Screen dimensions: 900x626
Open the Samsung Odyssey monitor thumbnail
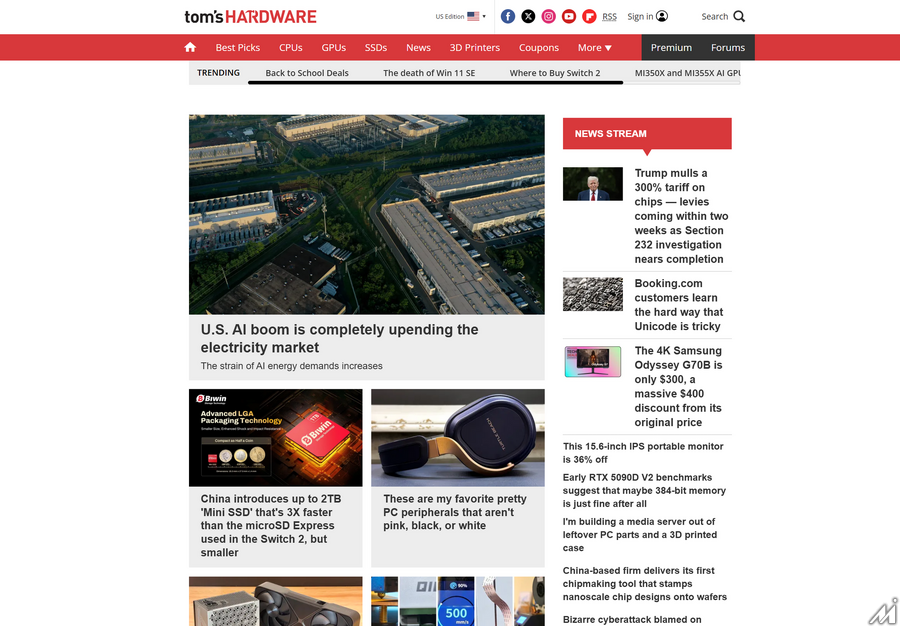point(592,361)
